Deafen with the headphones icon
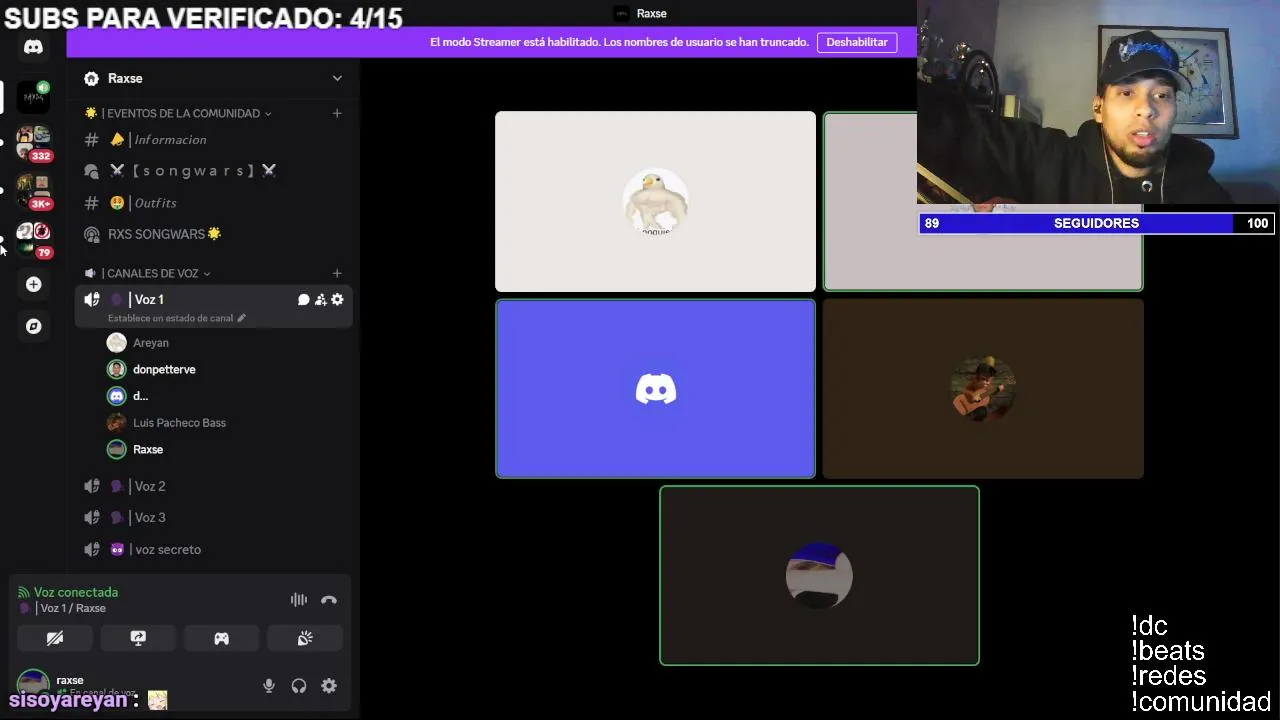Viewport: 1280px width, 720px height. (x=299, y=686)
